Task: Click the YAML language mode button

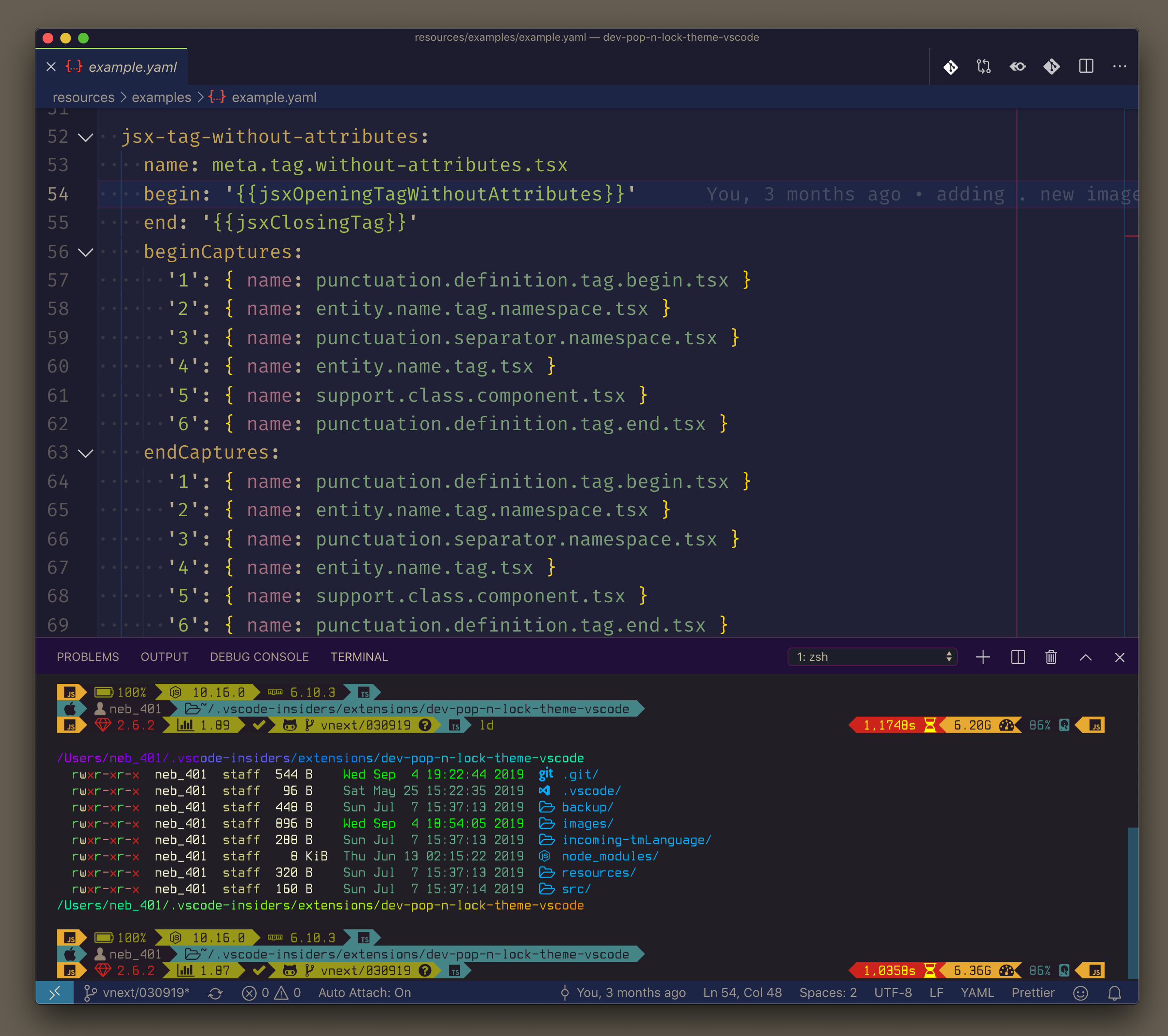Action: [x=976, y=993]
